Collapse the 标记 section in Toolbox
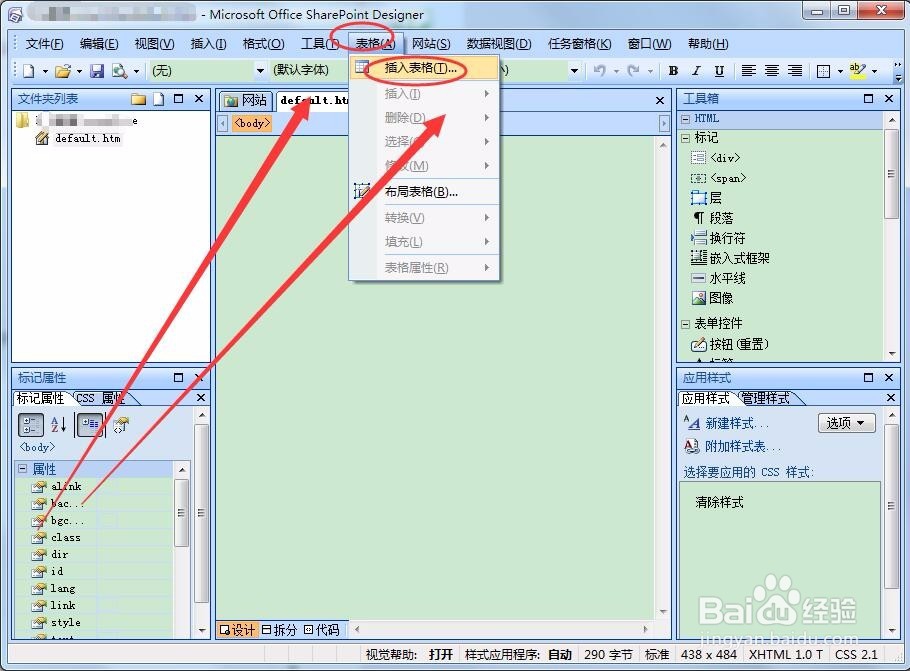The image size is (910, 671). (685, 138)
